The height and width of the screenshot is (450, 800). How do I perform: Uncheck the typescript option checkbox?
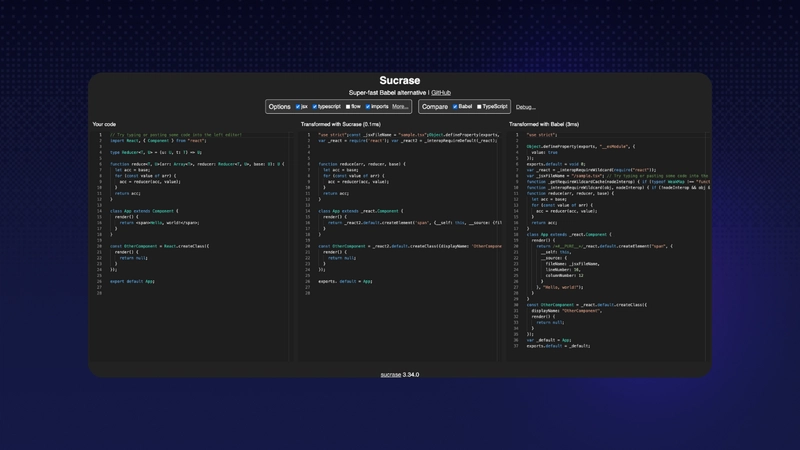click(315, 107)
